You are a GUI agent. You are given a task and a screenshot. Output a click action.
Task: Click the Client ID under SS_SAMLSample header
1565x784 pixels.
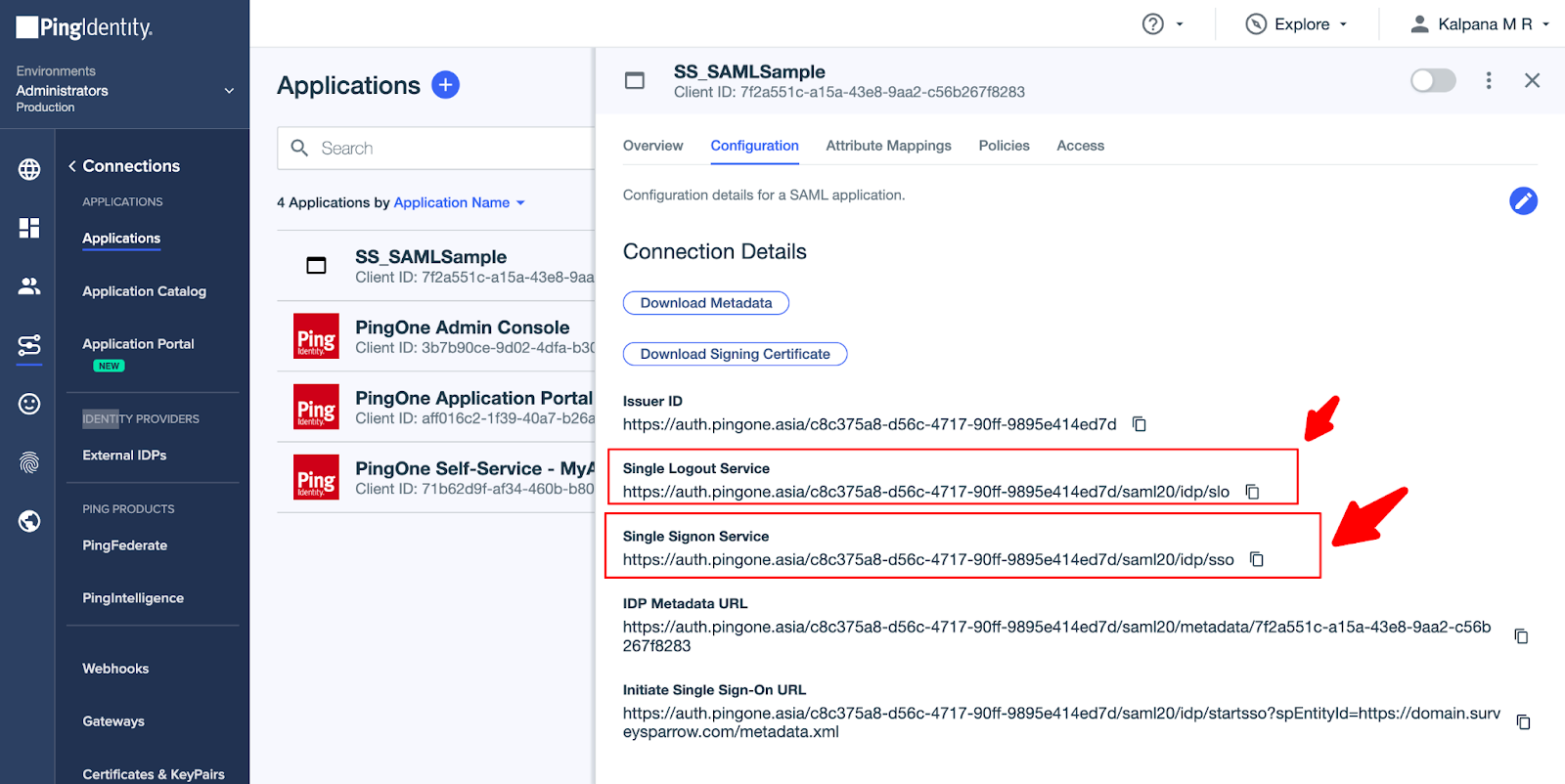[x=849, y=92]
